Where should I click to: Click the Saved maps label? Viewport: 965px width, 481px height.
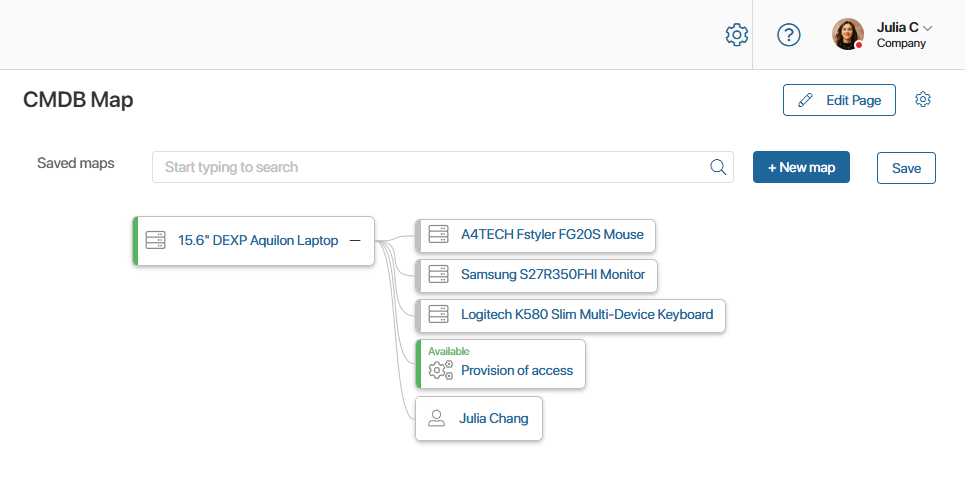pyautogui.click(x=76, y=163)
